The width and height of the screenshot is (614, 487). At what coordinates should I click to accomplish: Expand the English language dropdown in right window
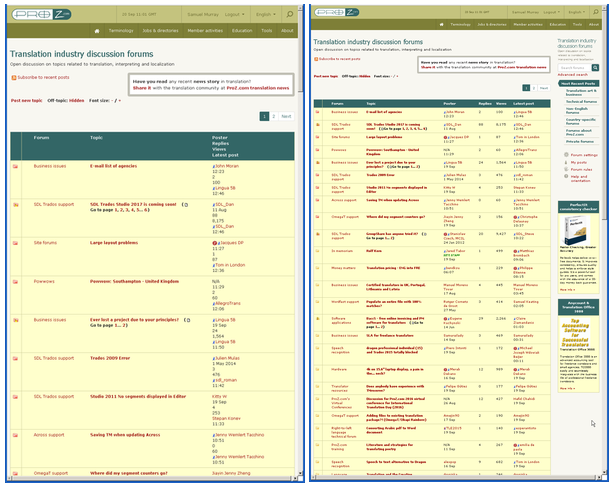coord(577,12)
